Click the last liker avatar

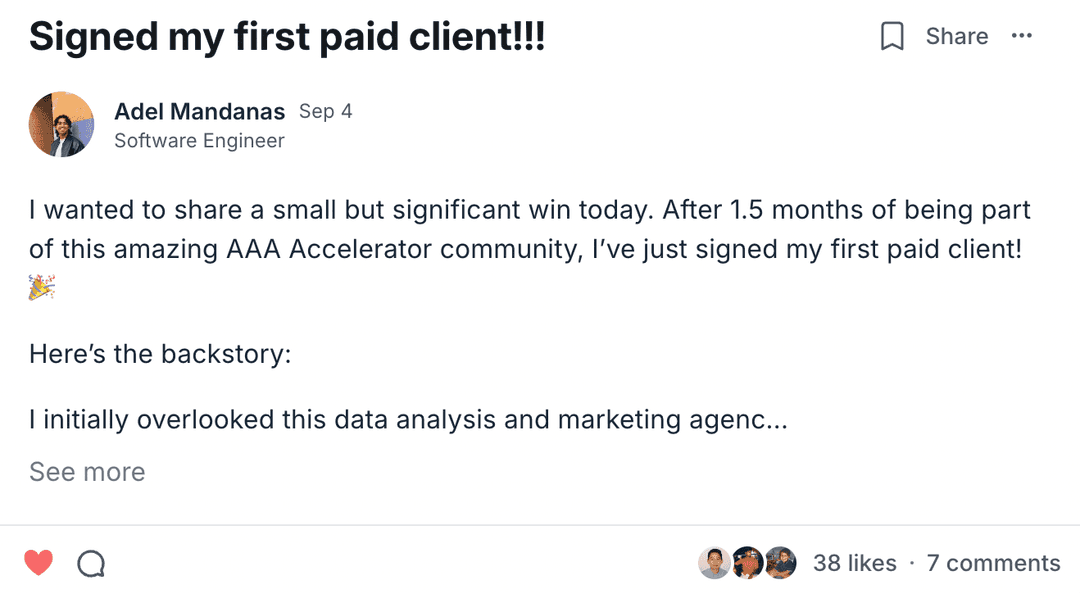[x=780, y=563]
